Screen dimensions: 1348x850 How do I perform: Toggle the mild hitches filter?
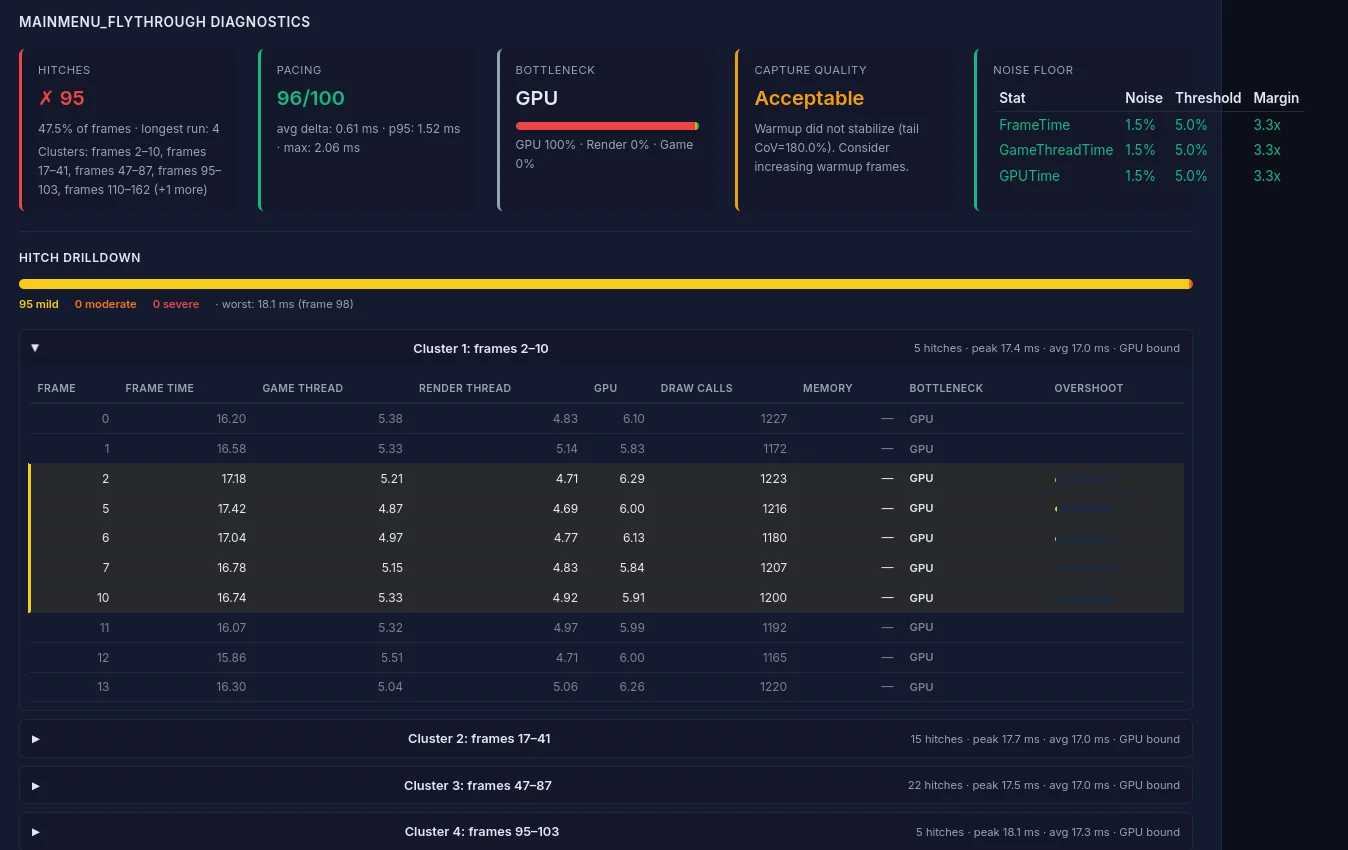pyautogui.click(x=38, y=304)
